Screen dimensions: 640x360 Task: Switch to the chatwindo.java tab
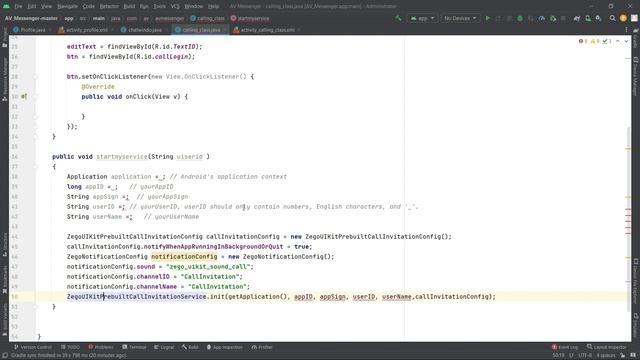pyautogui.click(x=144, y=30)
